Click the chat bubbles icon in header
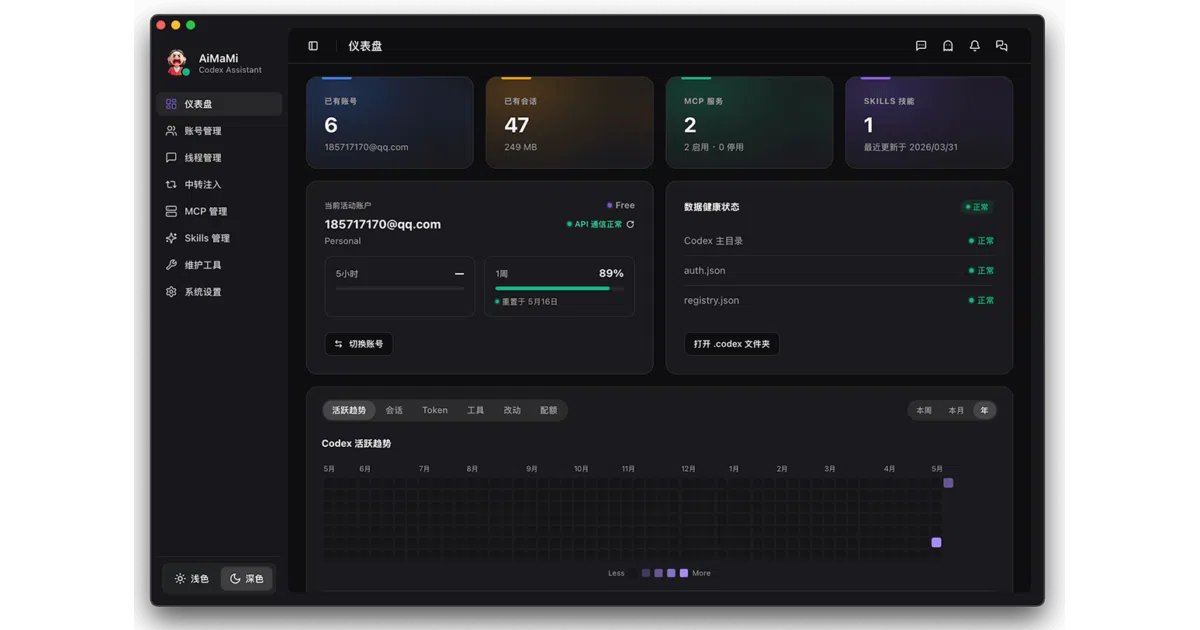1200x630 pixels. [1001, 46]
